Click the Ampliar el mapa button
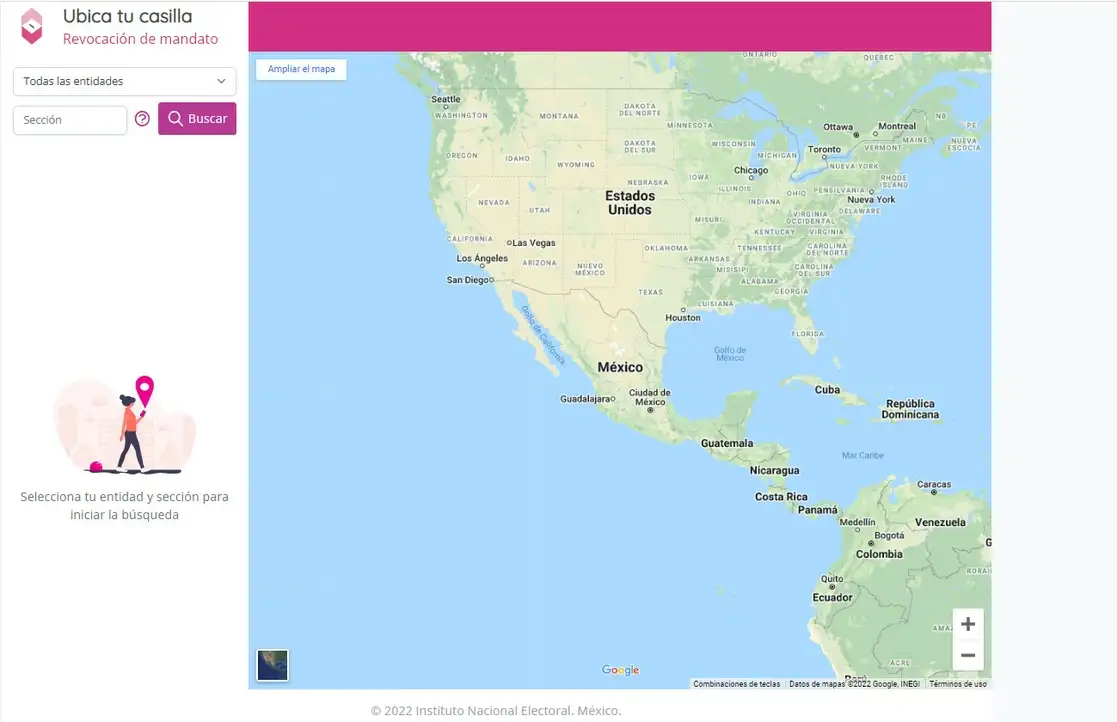Viewport: 1117px width, 722px height. (301, 69)
